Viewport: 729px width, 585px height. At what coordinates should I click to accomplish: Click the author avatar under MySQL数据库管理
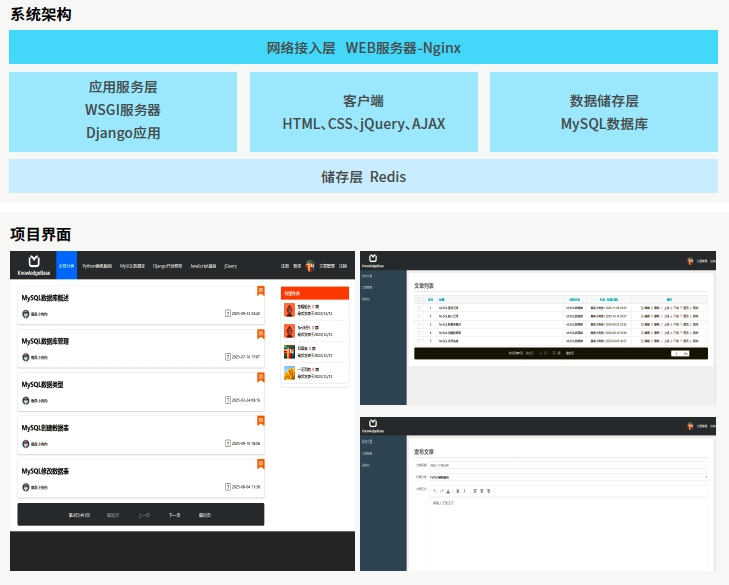pos(26,357)
